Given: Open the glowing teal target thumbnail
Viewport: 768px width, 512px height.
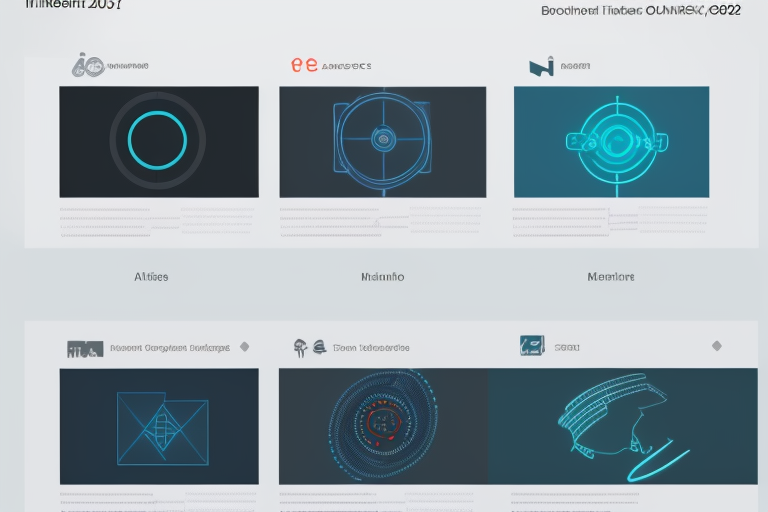Looking at the screenshot, I should 611,141.
